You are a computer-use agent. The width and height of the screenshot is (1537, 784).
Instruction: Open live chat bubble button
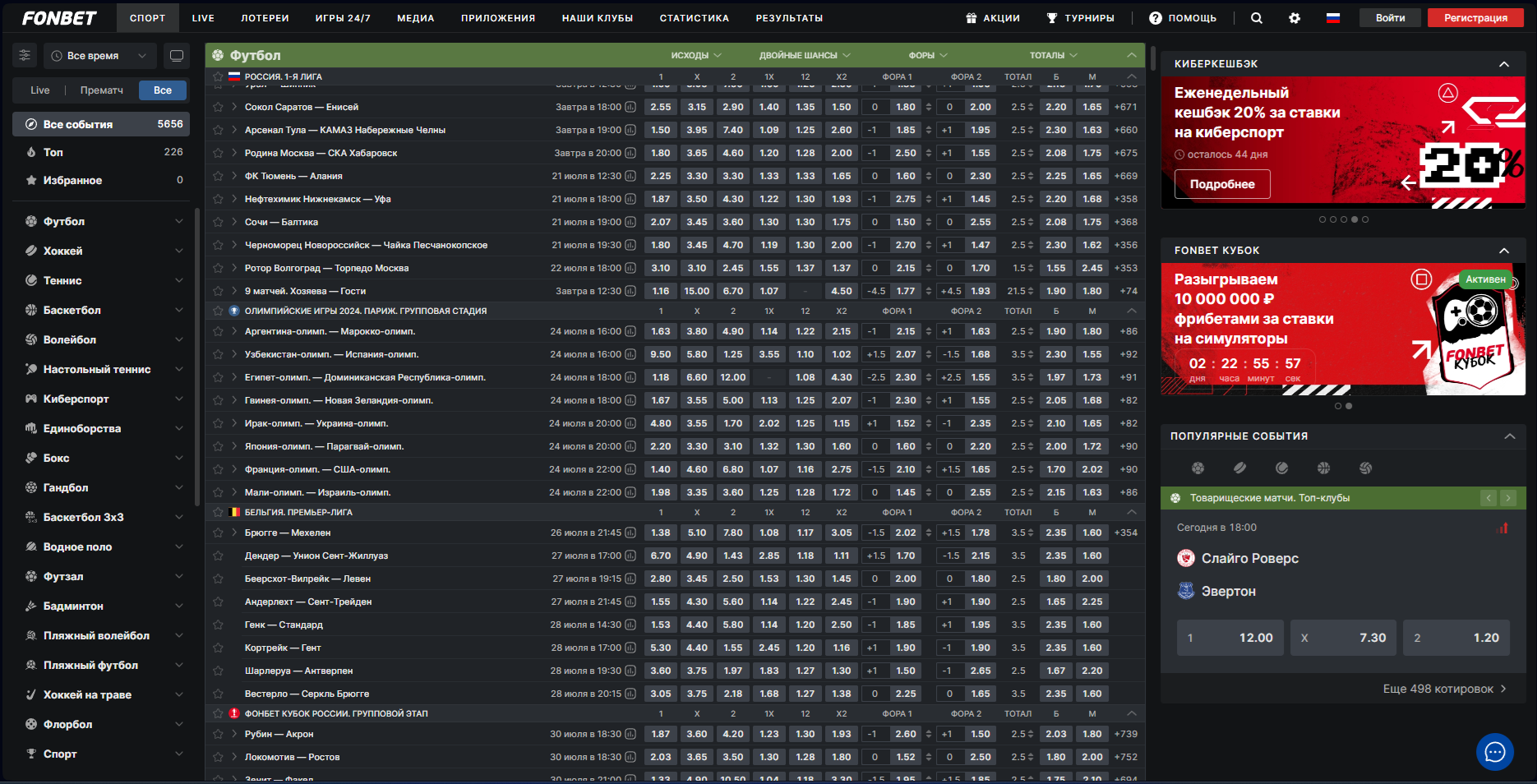(x=1494, y=752)
